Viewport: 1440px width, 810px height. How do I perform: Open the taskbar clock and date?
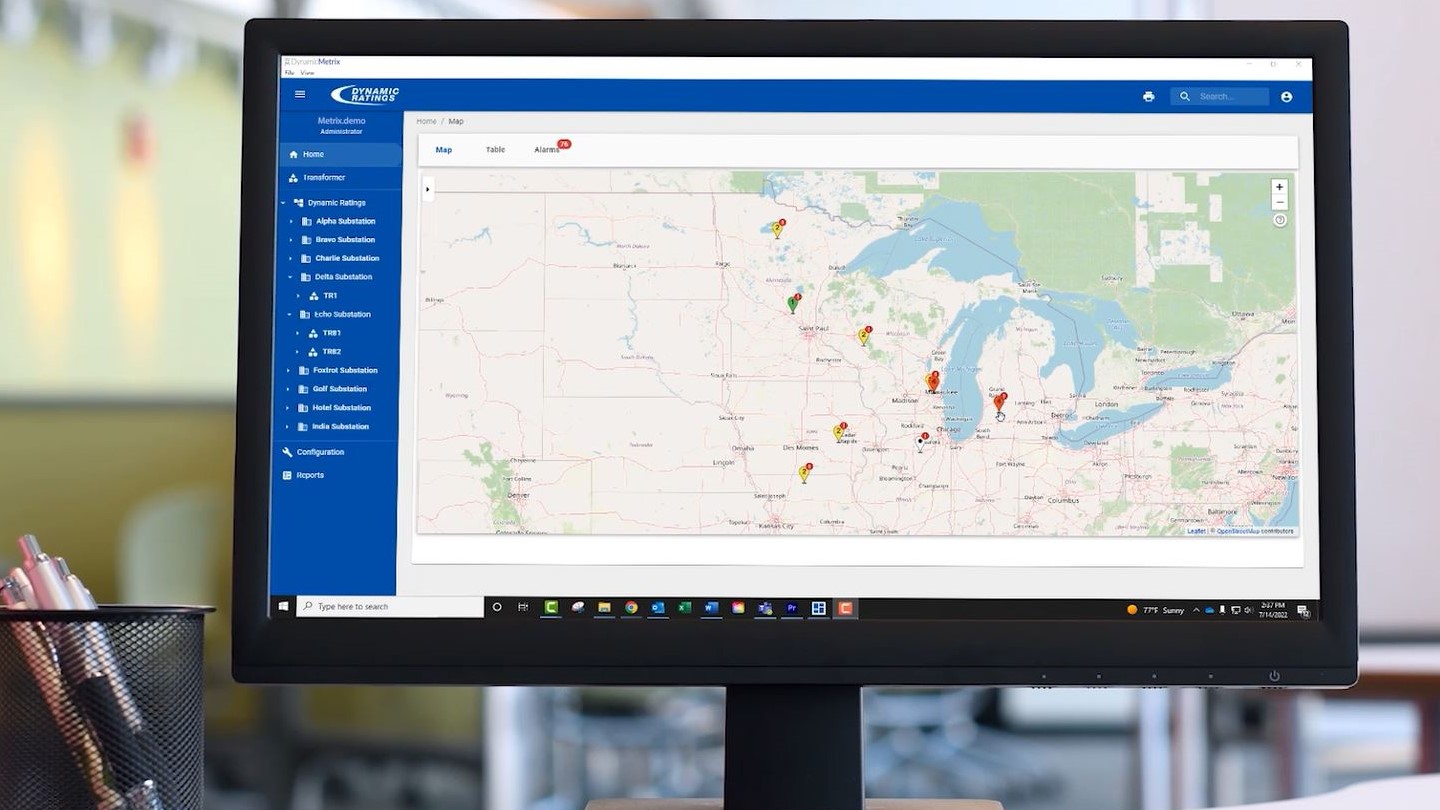(1273, 610)
